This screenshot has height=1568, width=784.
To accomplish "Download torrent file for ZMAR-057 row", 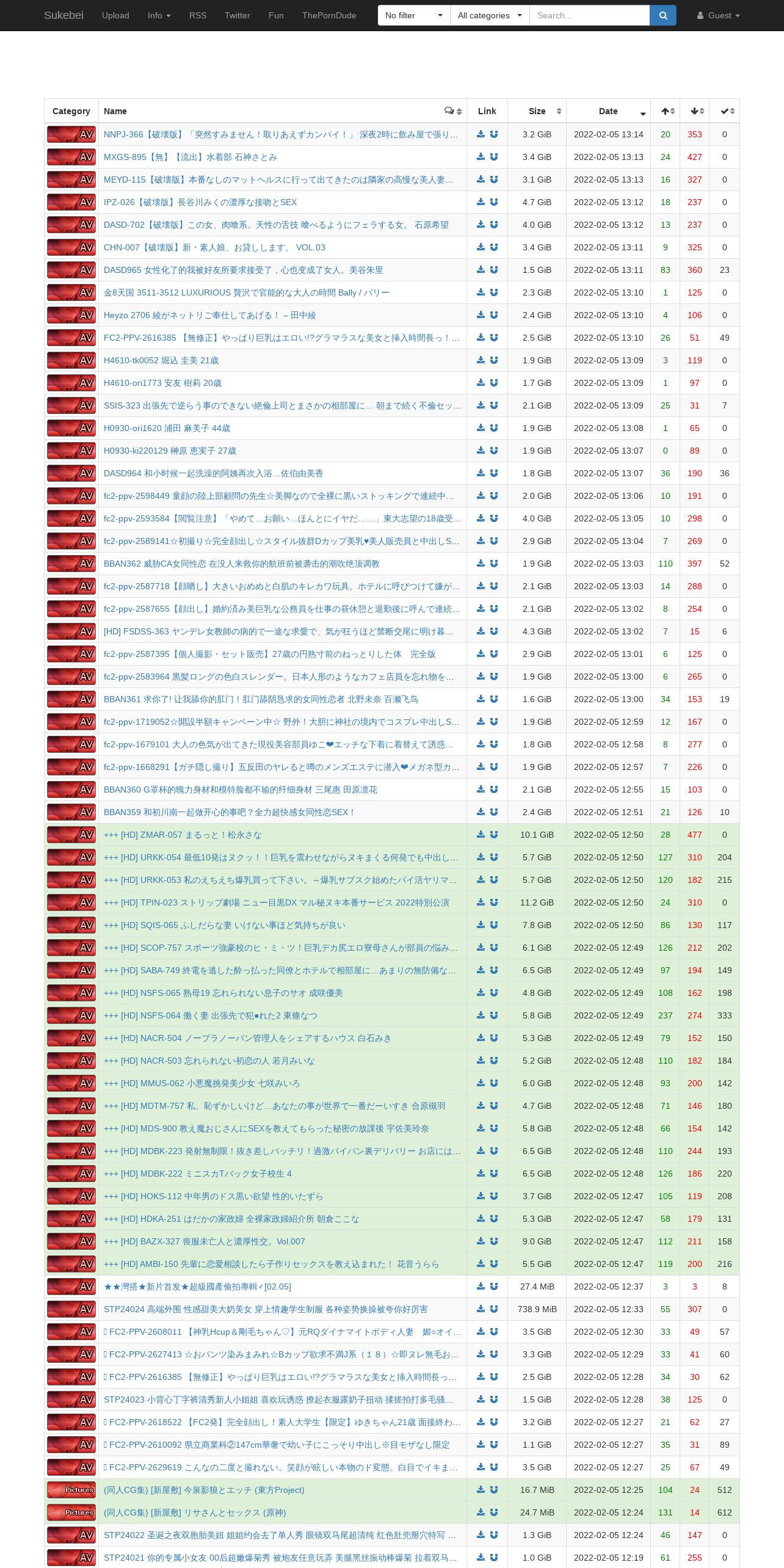I will [x=481, y=835].
